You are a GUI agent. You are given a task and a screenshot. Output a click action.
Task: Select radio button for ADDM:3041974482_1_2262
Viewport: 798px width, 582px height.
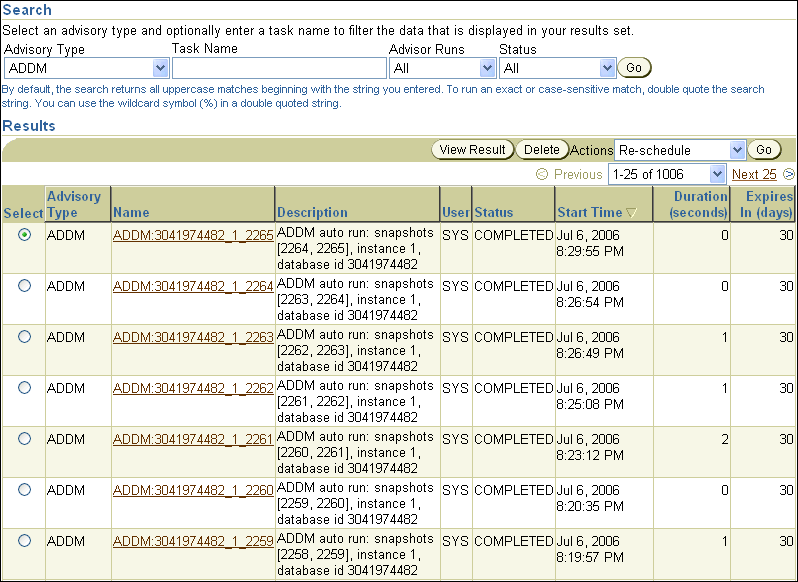(24, 388)
